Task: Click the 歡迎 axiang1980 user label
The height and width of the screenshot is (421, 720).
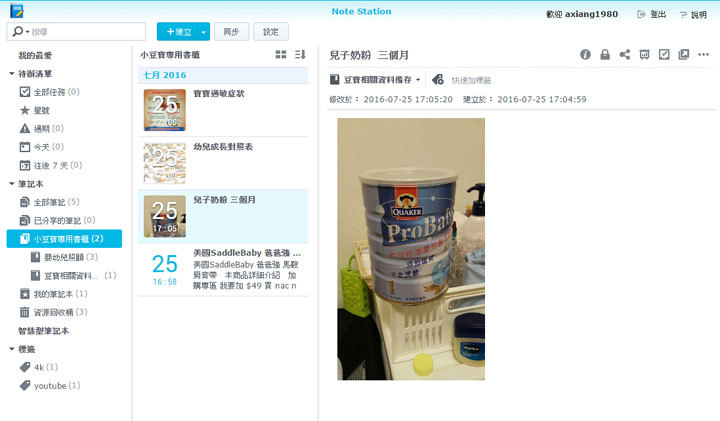Action: [x=582, y=14]
